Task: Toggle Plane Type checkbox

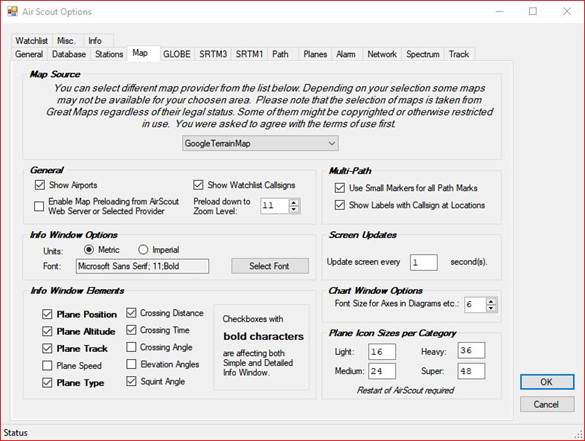Action: [47, 382]
